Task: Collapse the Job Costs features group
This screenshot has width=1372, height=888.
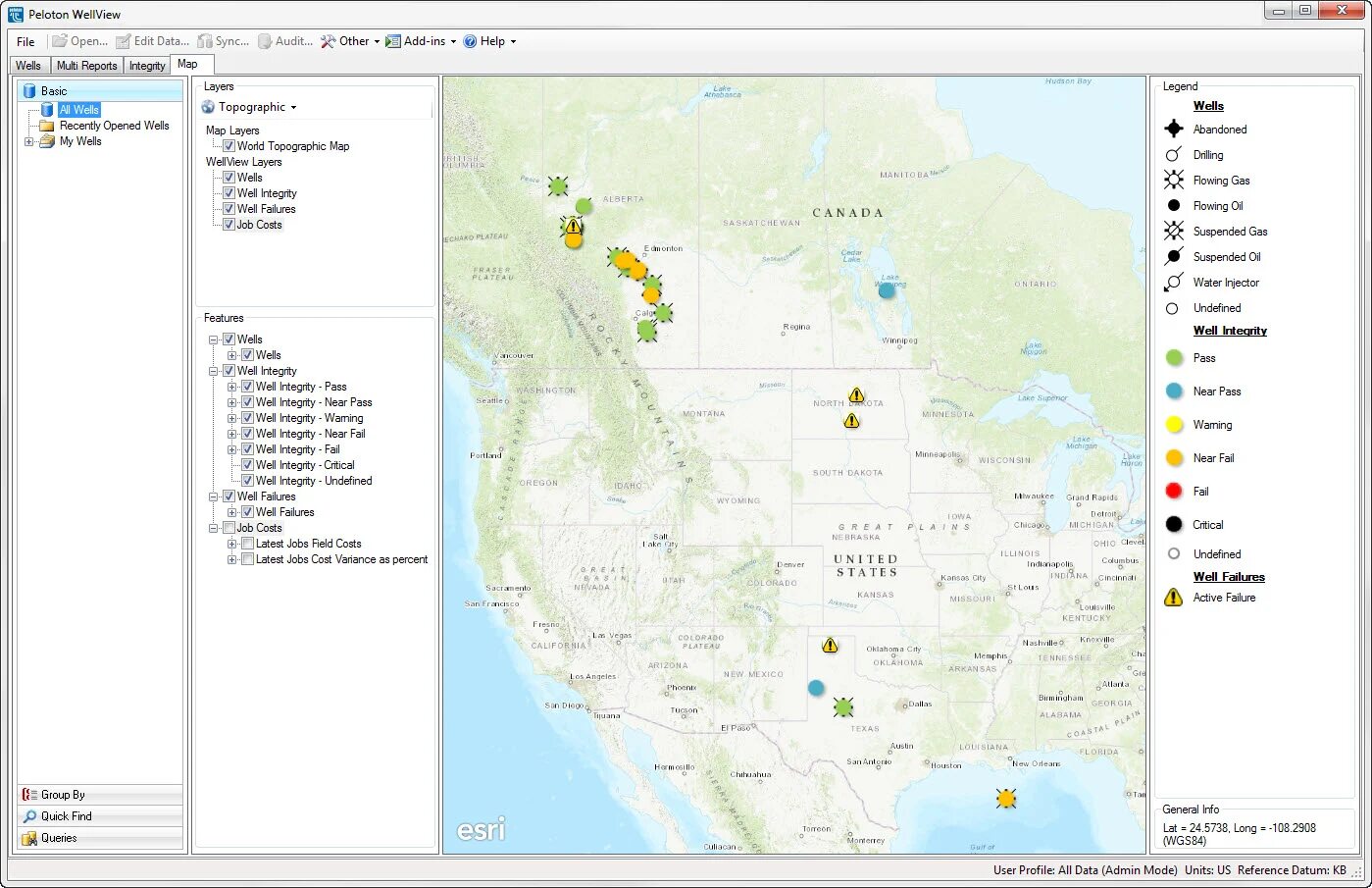Action: coord(214,528)
